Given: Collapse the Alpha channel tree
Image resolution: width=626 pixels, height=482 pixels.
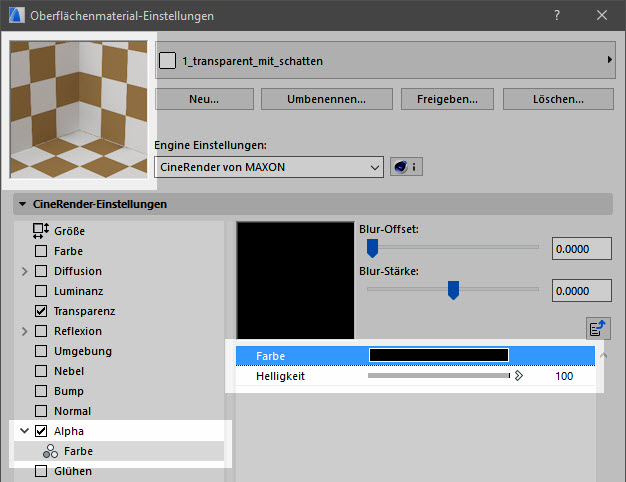Looking at the screenshot, I should click(25, 431).
